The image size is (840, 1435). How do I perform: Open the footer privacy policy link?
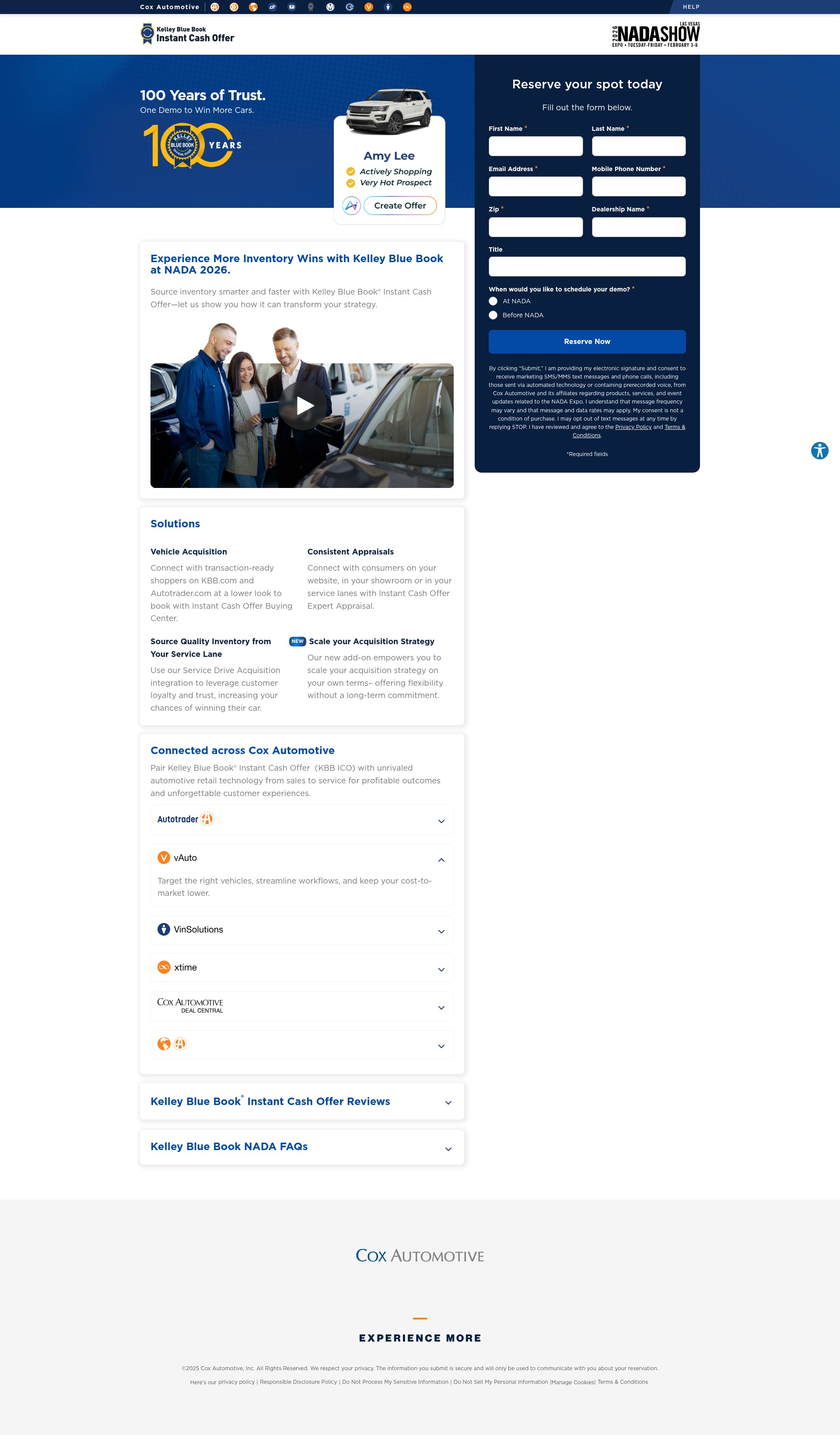[236, 1382]
